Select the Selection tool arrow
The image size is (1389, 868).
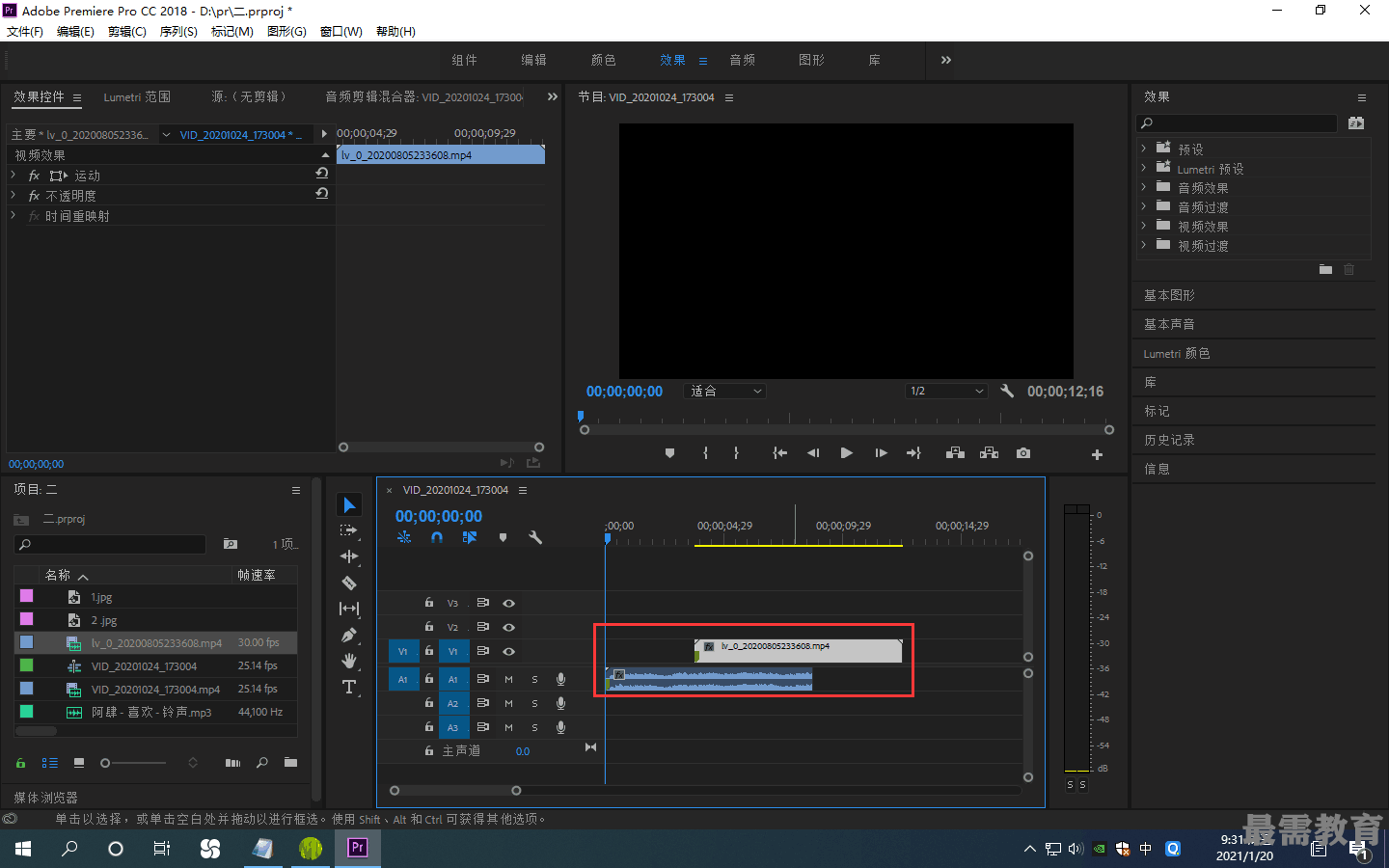coord(349,504)
